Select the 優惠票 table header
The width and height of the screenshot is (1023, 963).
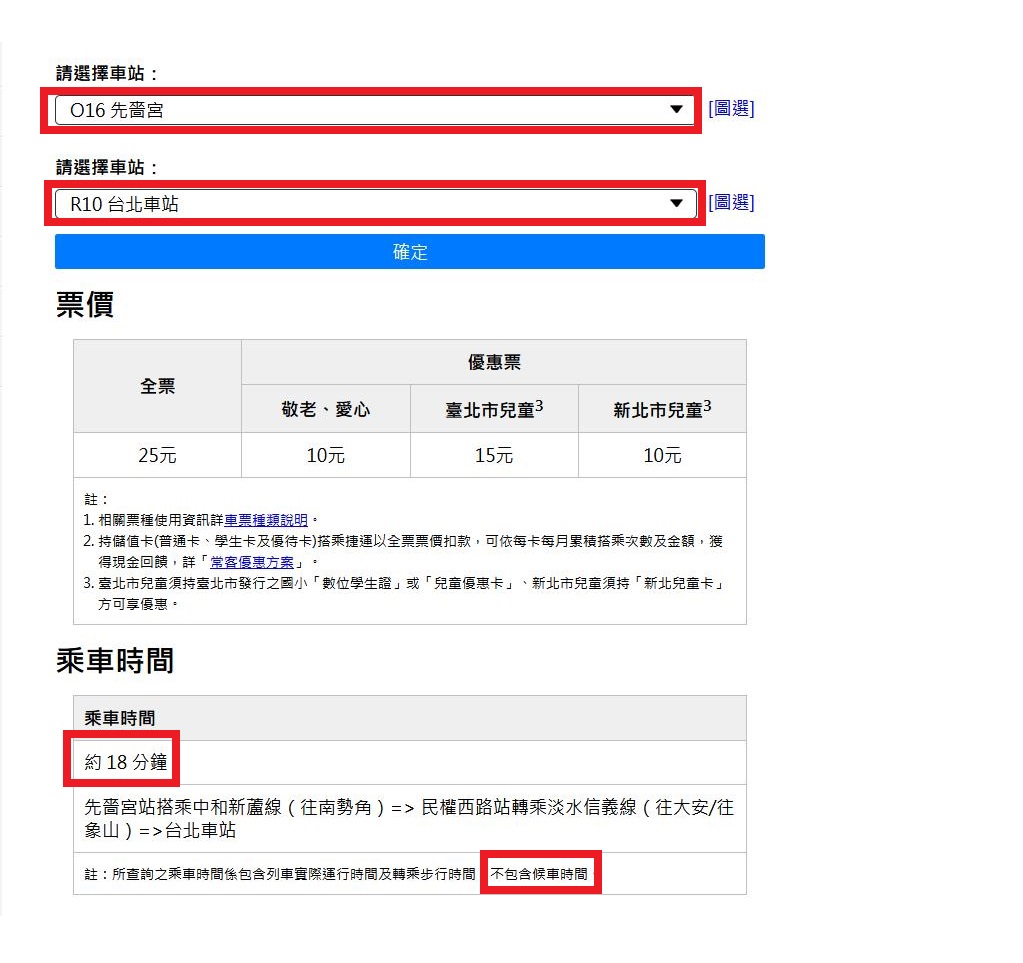pos(494,362)
